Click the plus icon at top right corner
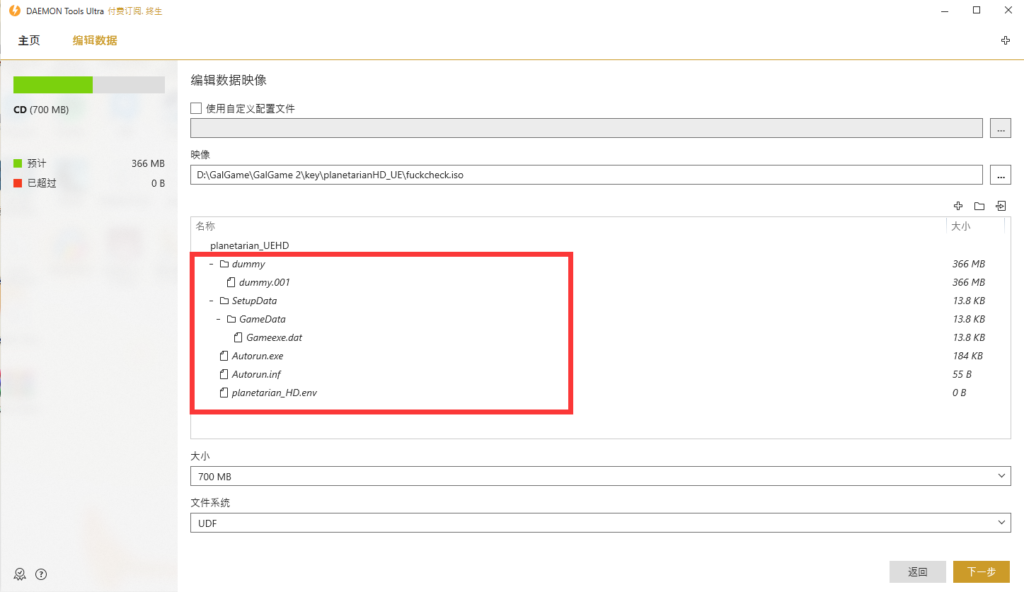Screen dimensions: 1024x592 click(x=1005, y=41)
